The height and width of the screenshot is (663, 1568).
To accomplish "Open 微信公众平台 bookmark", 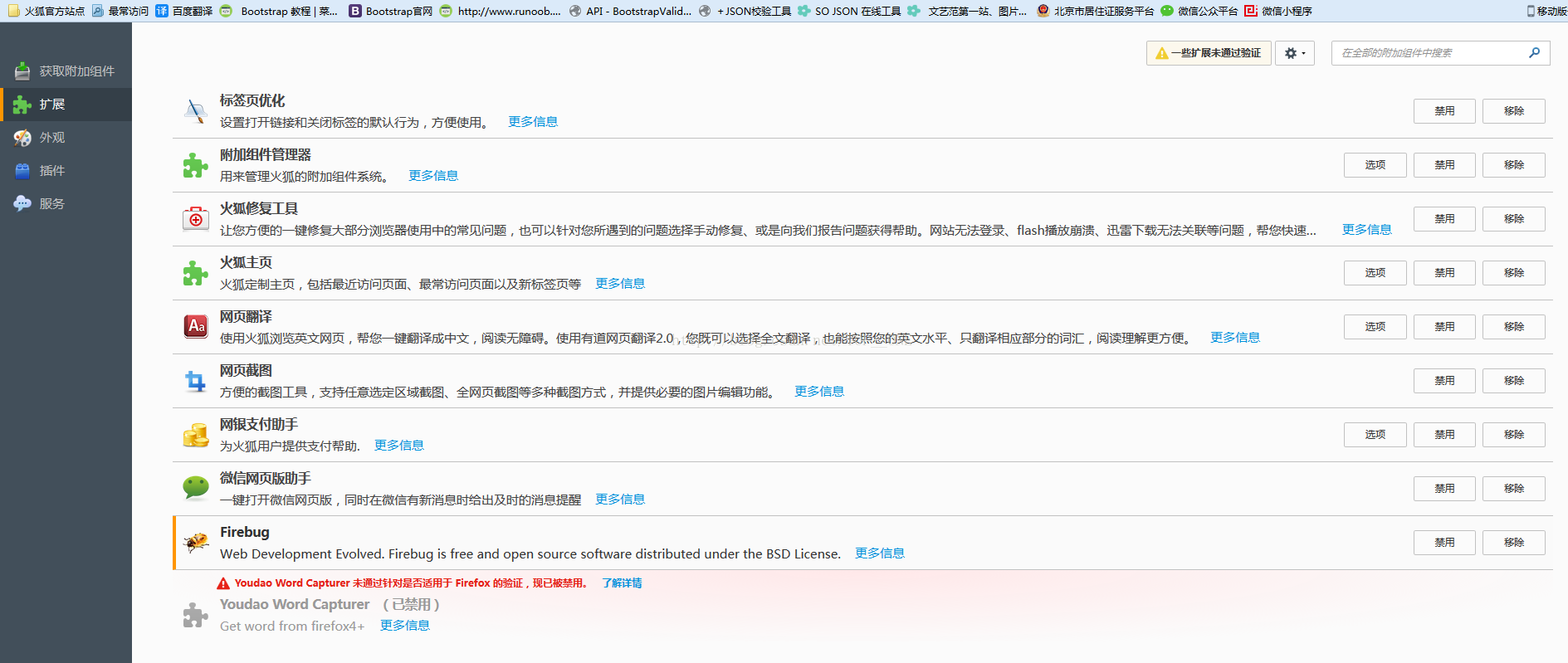I will (1199, 11).
